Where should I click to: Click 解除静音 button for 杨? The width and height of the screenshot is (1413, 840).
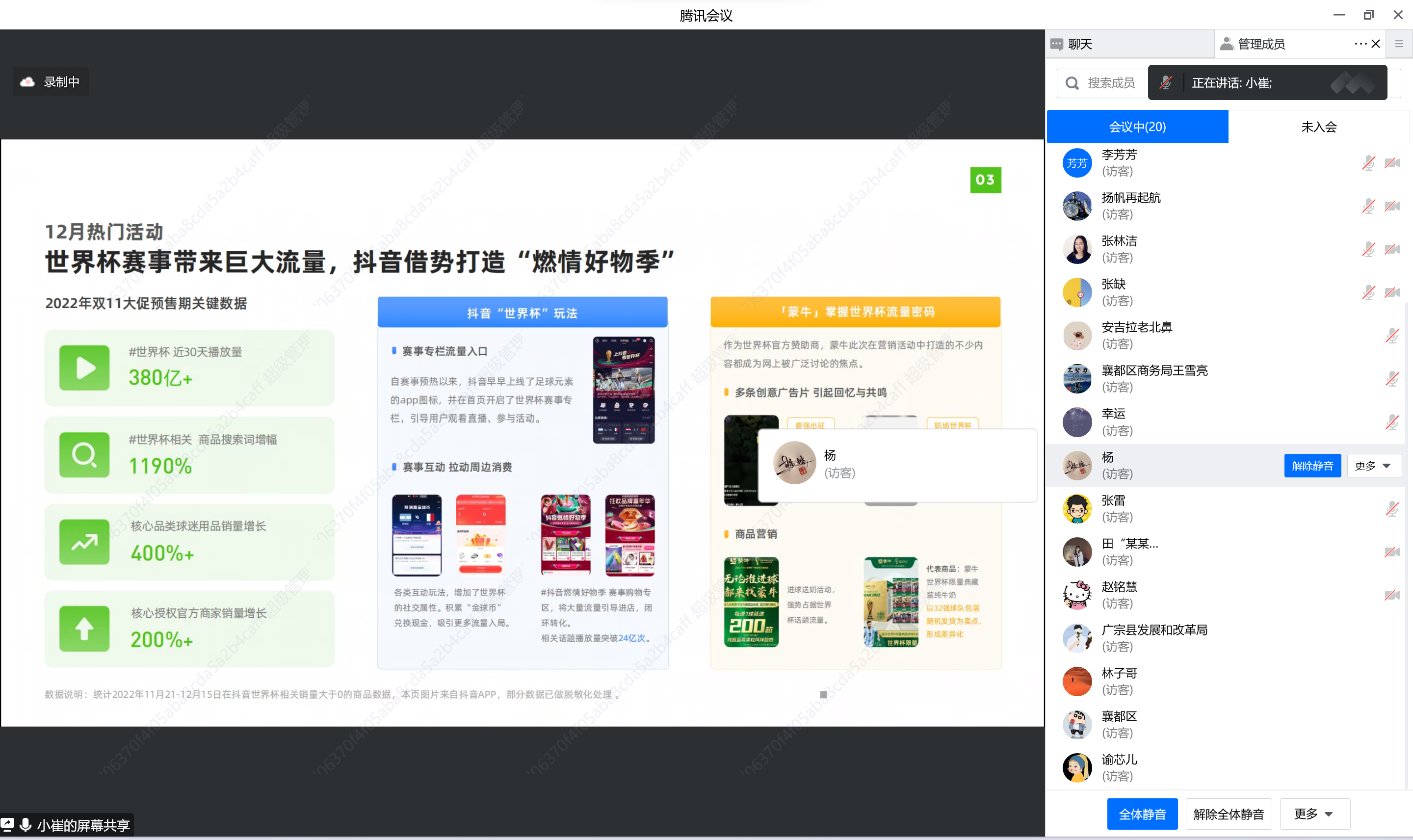point(1312,466)
